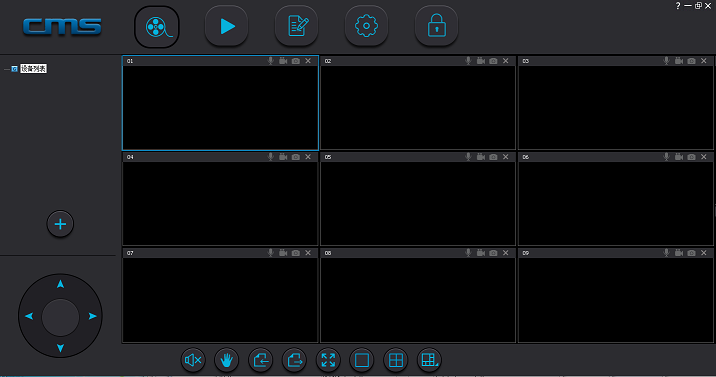Start recording on channel 09
The height and width of the screenshot is (377, 716).
click(x=679, y=252)
